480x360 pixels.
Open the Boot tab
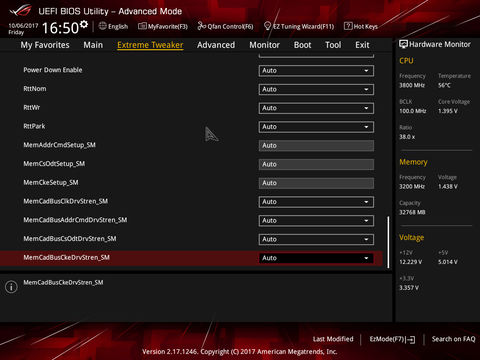click(302, 45)
